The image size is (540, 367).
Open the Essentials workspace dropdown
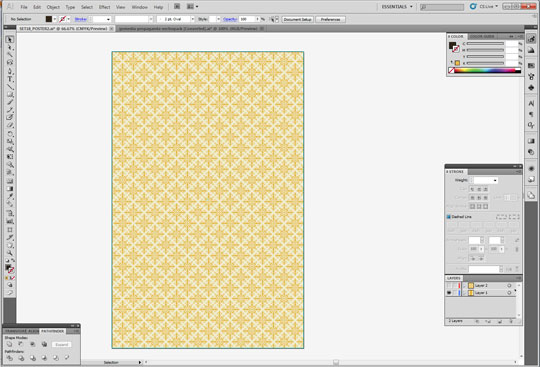pos(397,7)
